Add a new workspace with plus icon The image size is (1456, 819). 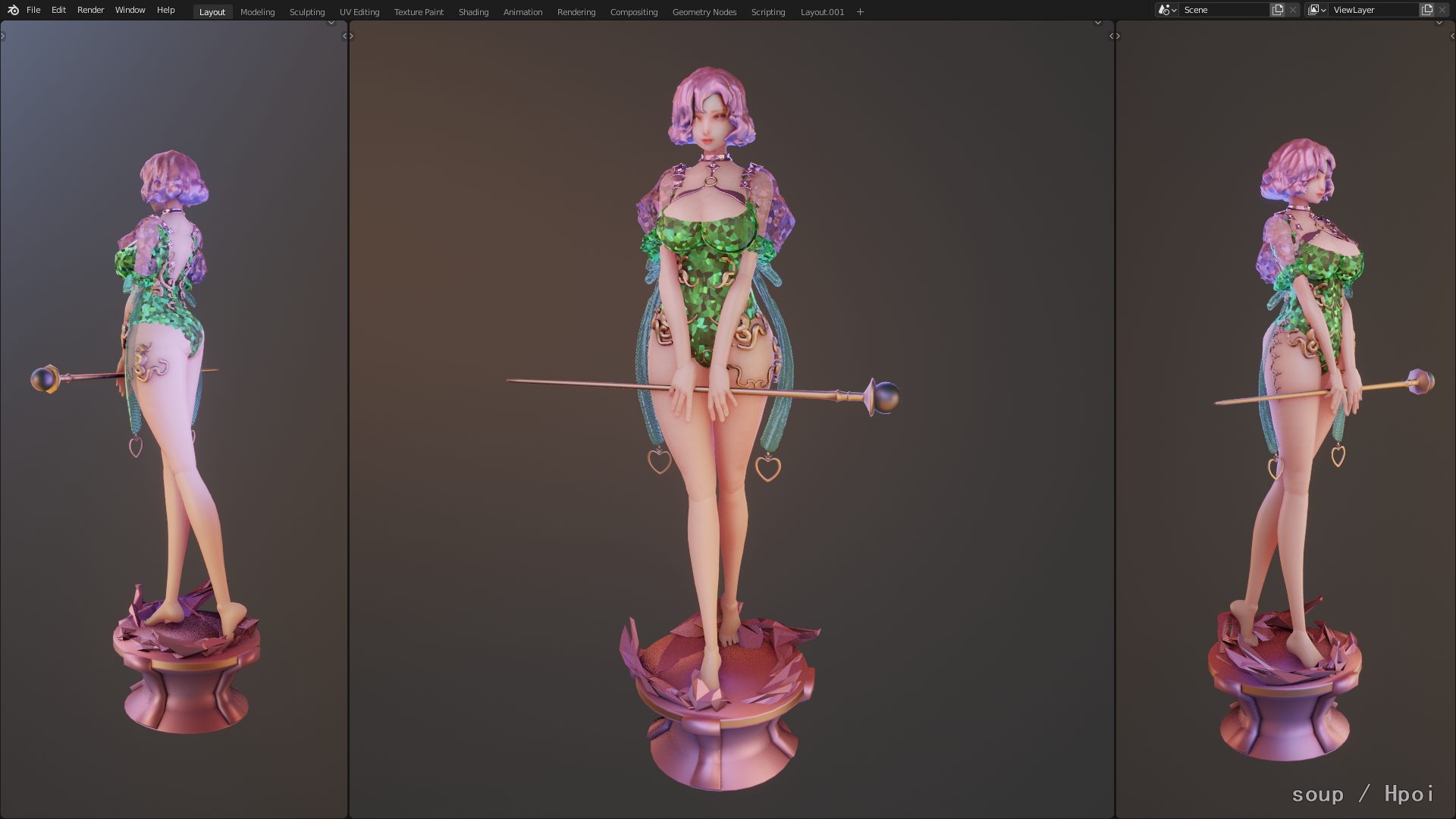pyautogui.click(x=860, y=12)
